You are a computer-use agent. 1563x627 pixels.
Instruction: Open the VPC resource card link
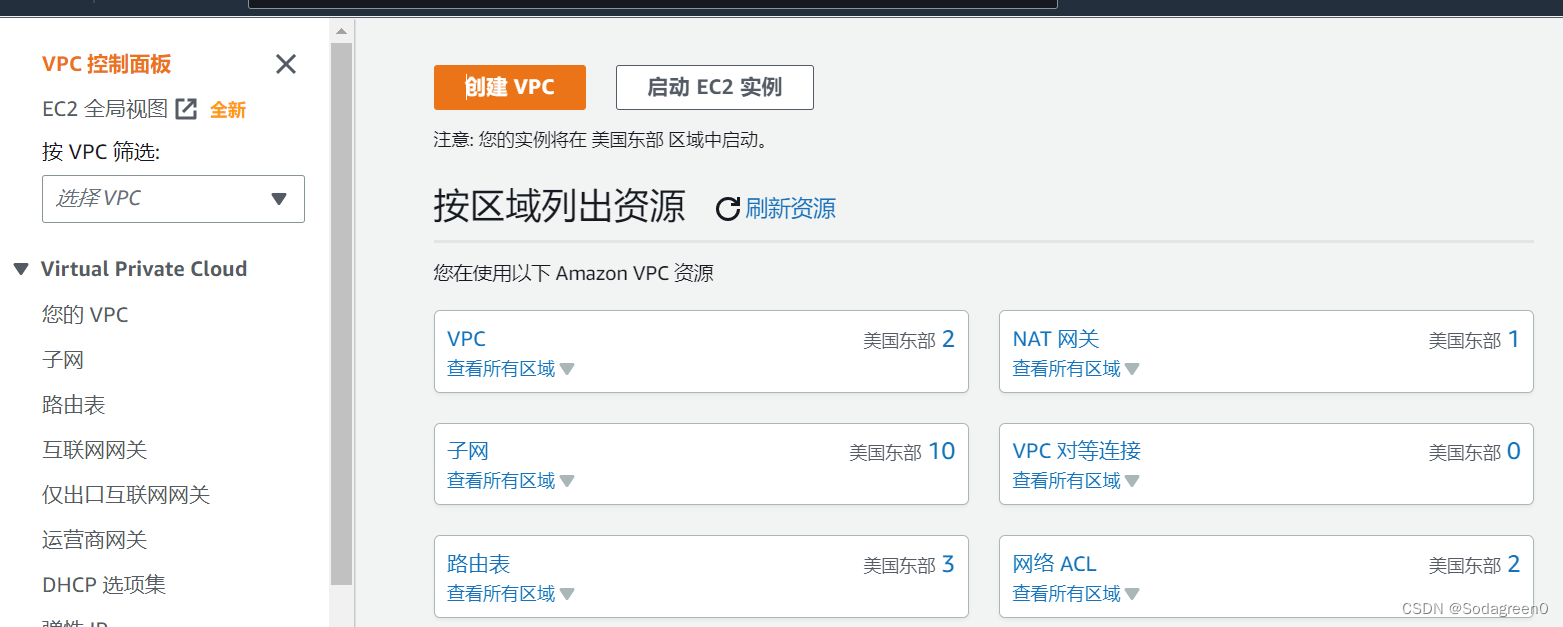click(x=466, y=339)
